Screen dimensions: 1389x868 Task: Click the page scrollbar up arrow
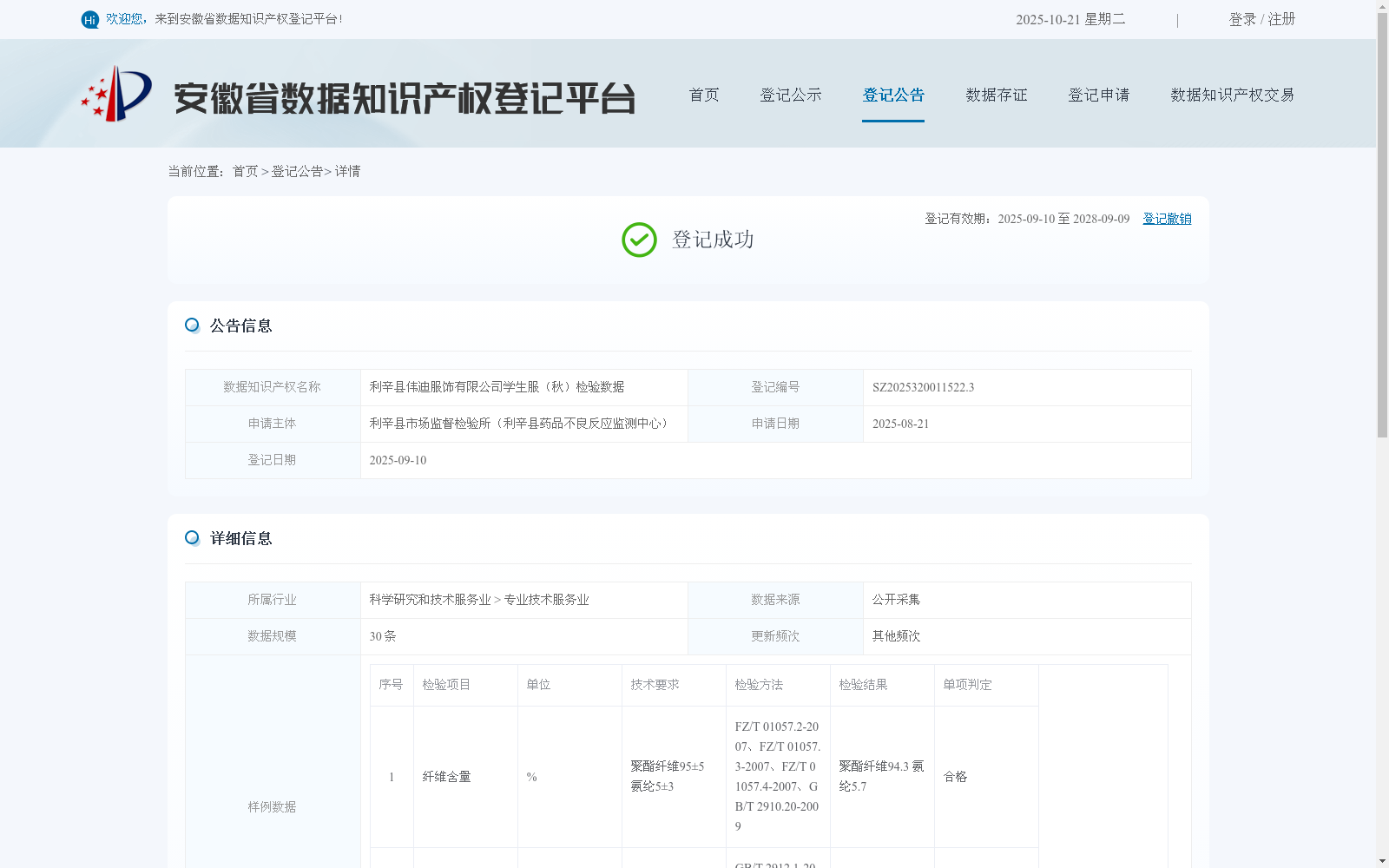click(x=1382, y=7)
